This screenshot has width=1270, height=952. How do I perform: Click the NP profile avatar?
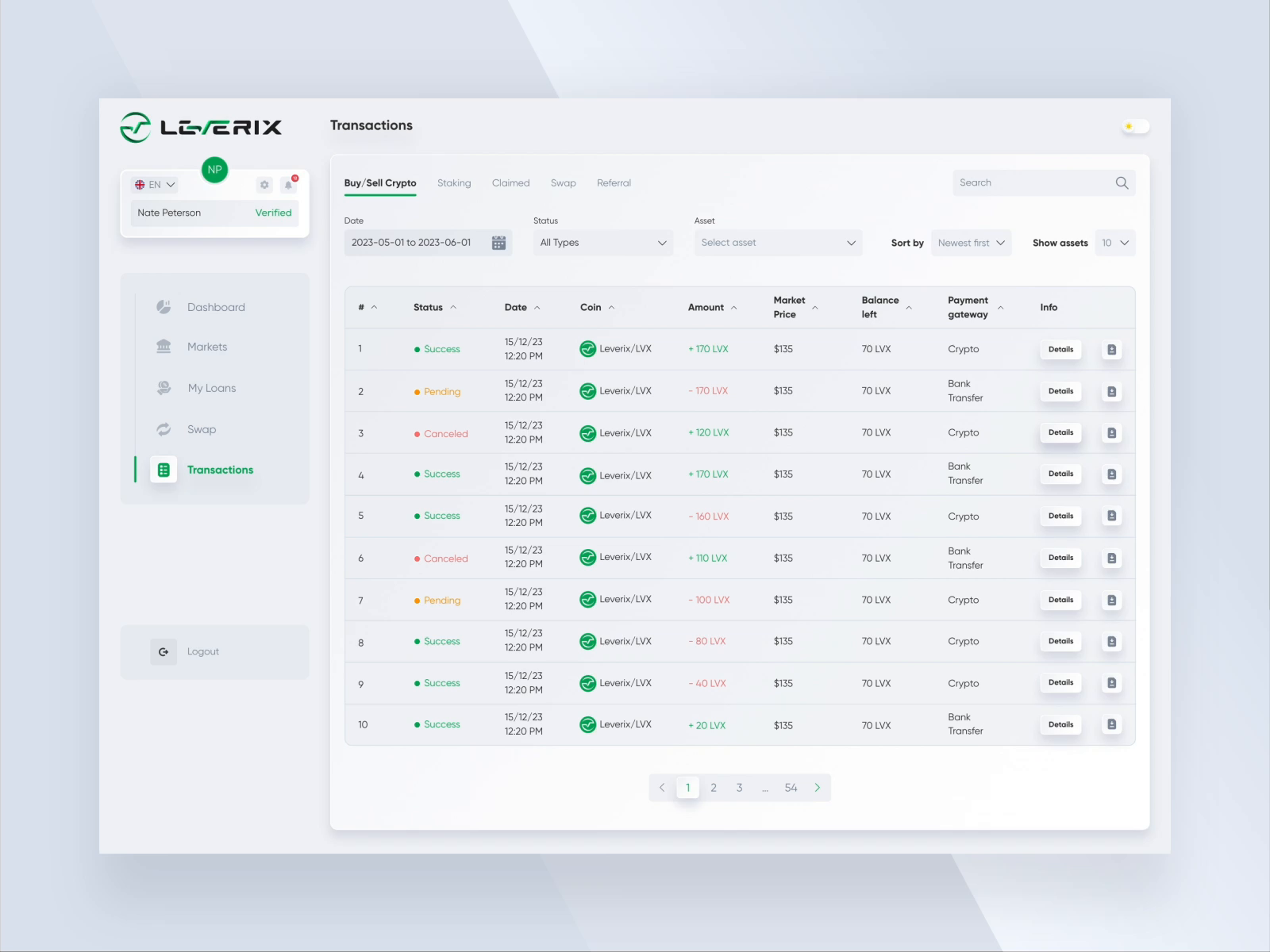coord(214,170)
